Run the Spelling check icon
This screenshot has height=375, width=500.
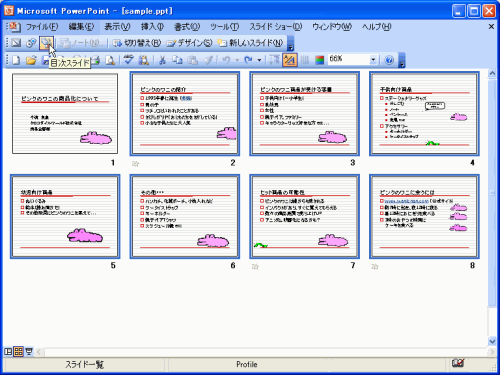tap(129, 60)
